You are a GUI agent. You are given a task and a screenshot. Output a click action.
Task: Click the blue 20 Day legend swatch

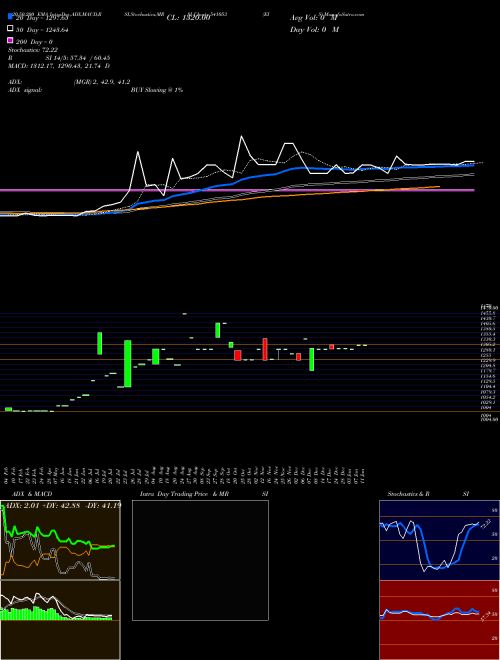[10, 17]
